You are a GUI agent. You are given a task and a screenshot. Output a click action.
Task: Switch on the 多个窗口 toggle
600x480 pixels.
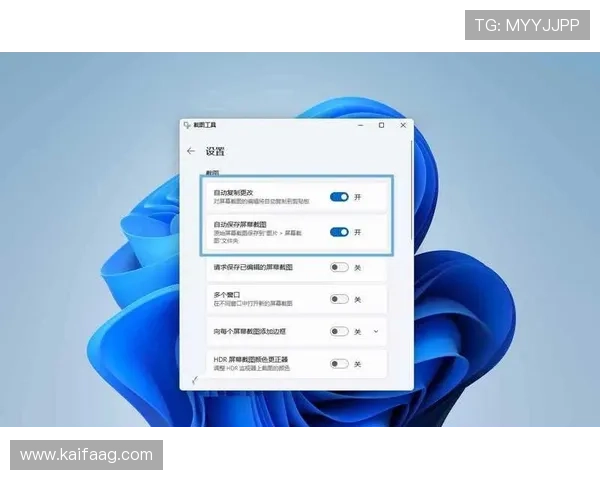[339, 299]
